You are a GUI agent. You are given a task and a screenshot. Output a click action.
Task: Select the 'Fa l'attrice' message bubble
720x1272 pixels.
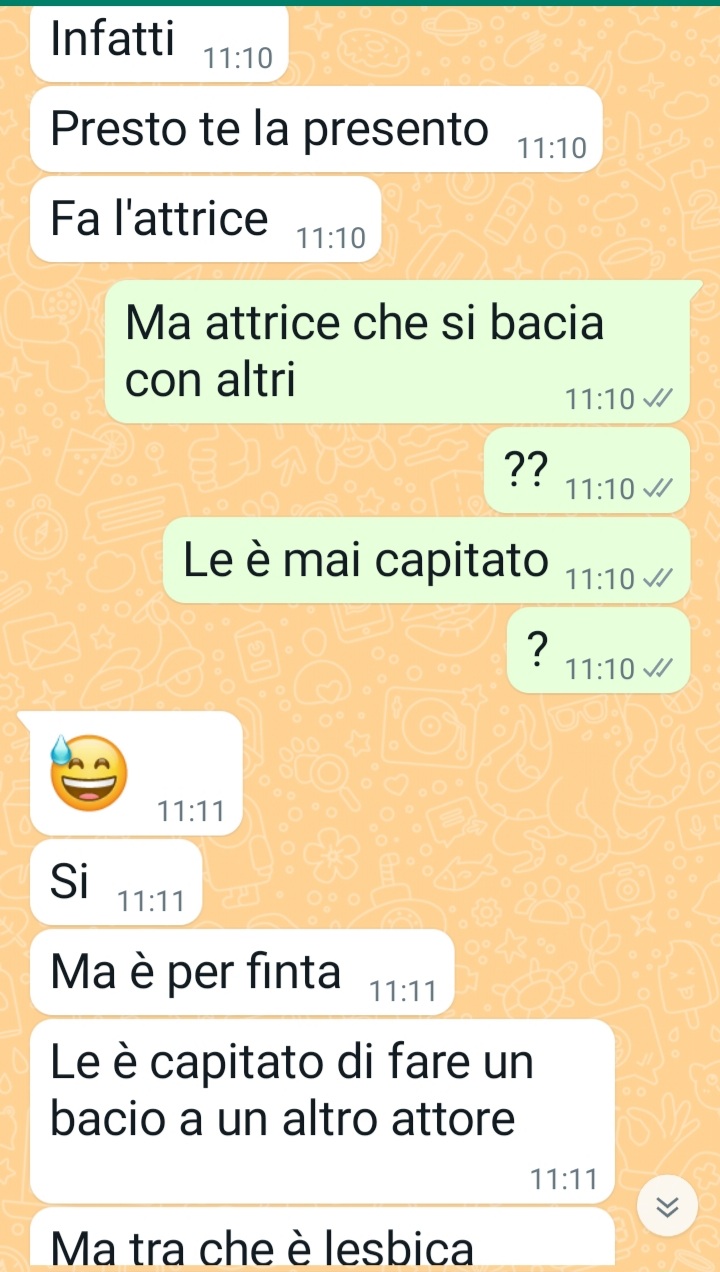pyautogui.click(x=205, y=219)
